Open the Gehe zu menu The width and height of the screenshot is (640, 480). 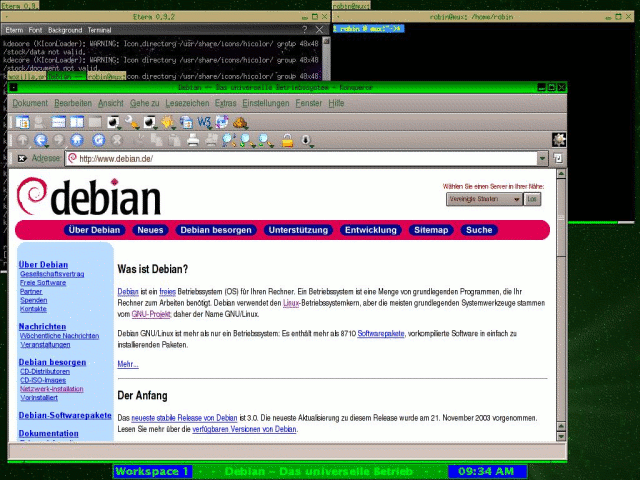[x=144, y=103]
